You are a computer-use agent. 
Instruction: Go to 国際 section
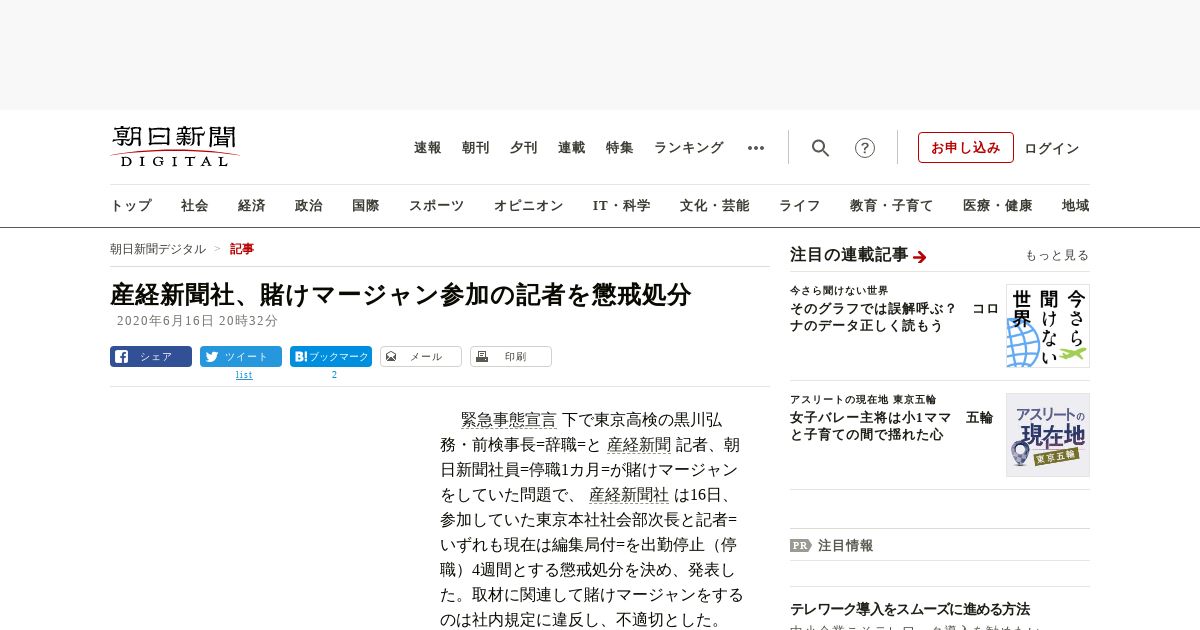[x=366, y=206]
